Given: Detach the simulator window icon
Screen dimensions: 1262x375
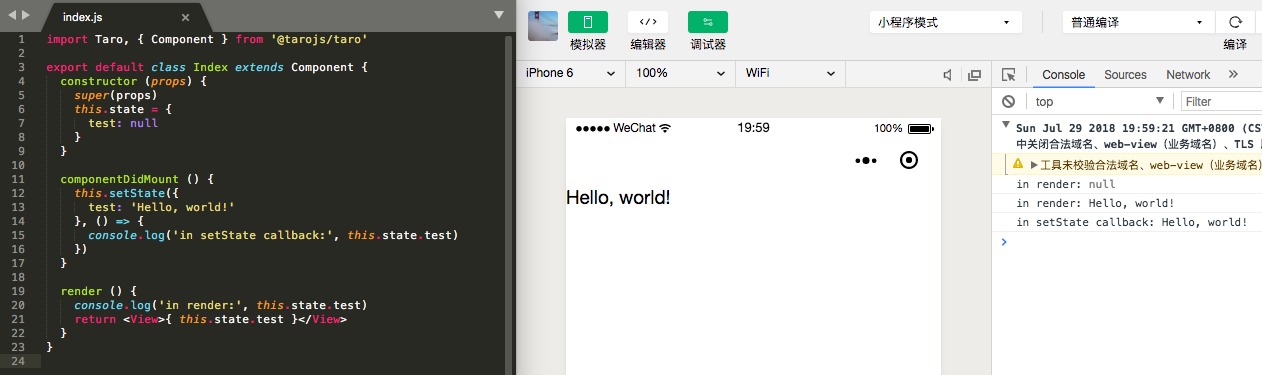Looking at the screenshot, I should (975, 75).
